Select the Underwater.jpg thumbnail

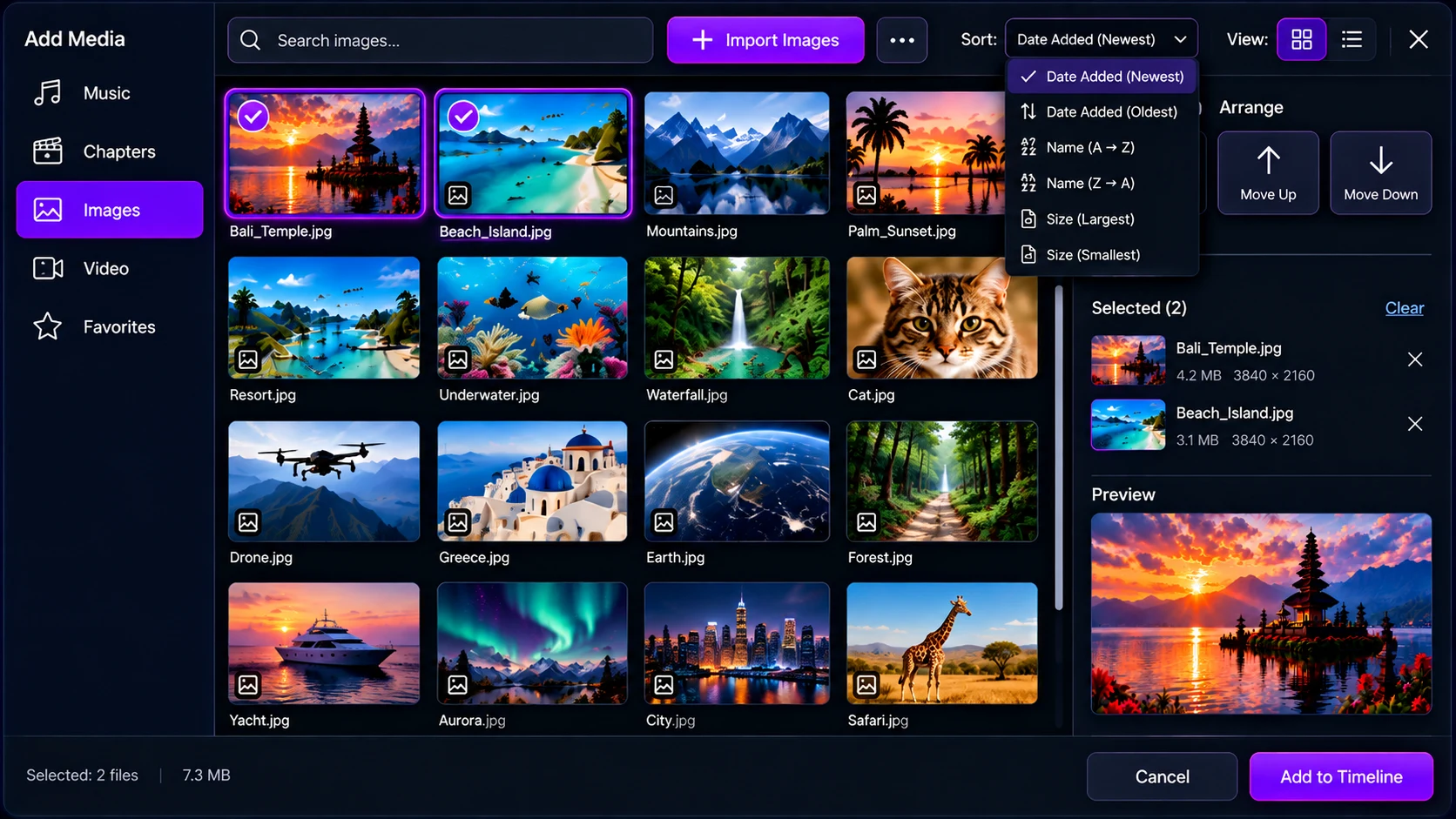(x=532, y=318)
